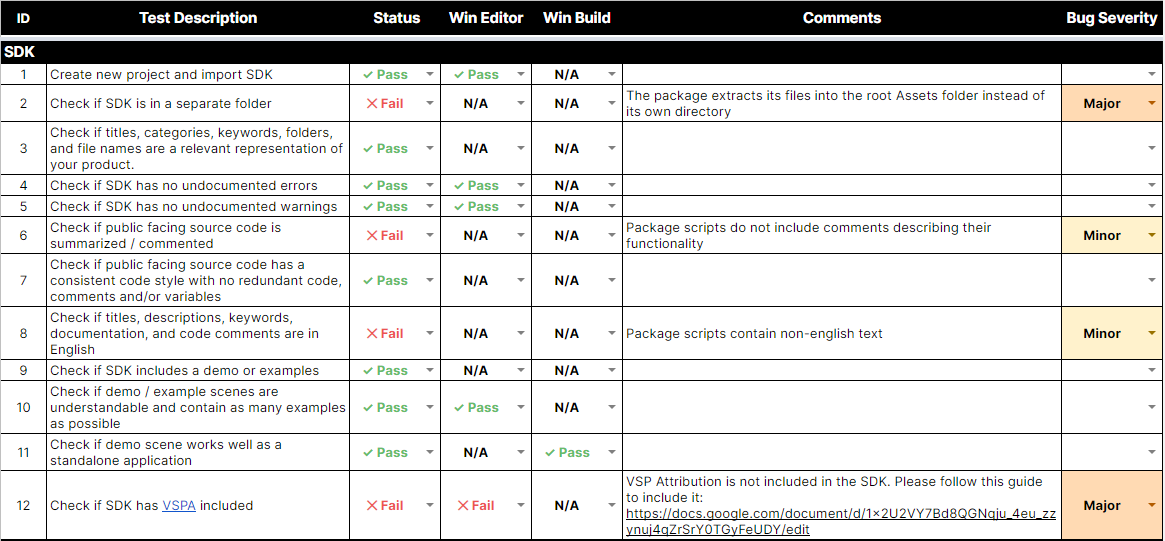The width and height of the screenshot is (1165, 541).
Task: Select the comment about non-english text
Action: click(x=754, y=334)
